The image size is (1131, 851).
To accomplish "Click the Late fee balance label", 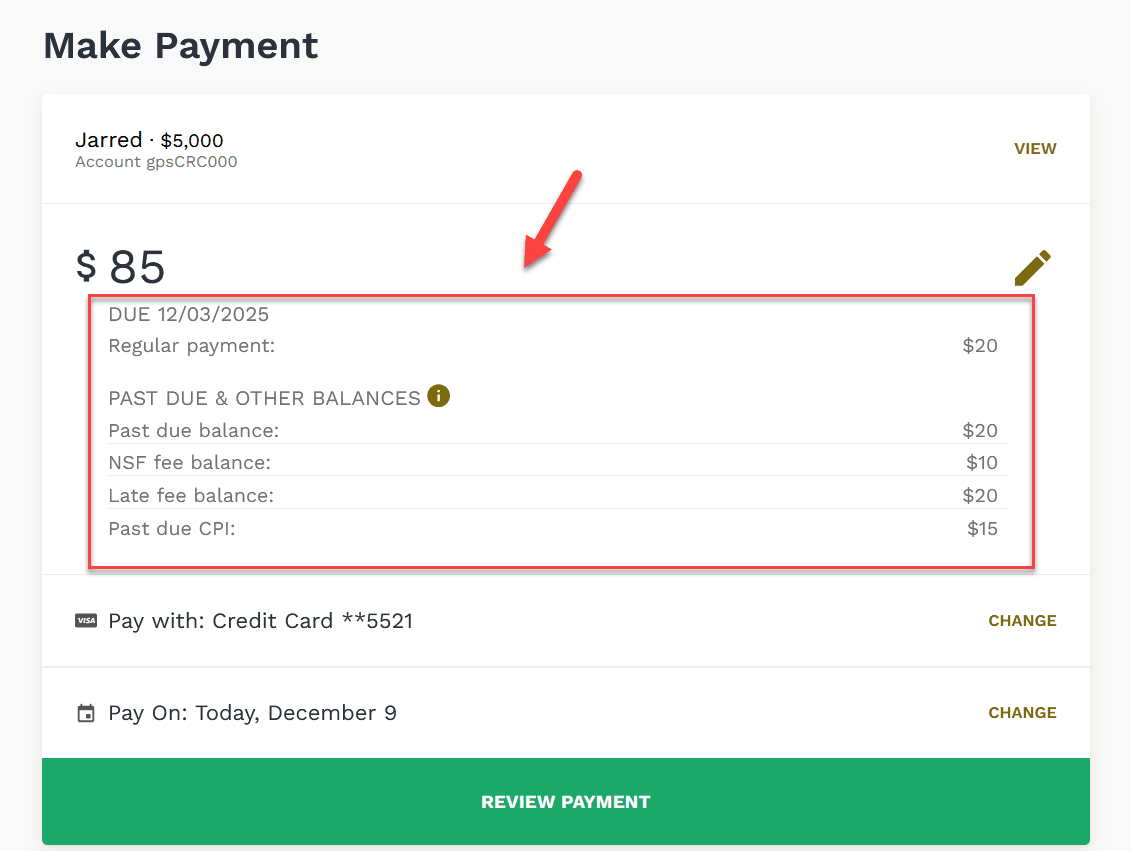I will pyautogui.click(x=191, y=496).
